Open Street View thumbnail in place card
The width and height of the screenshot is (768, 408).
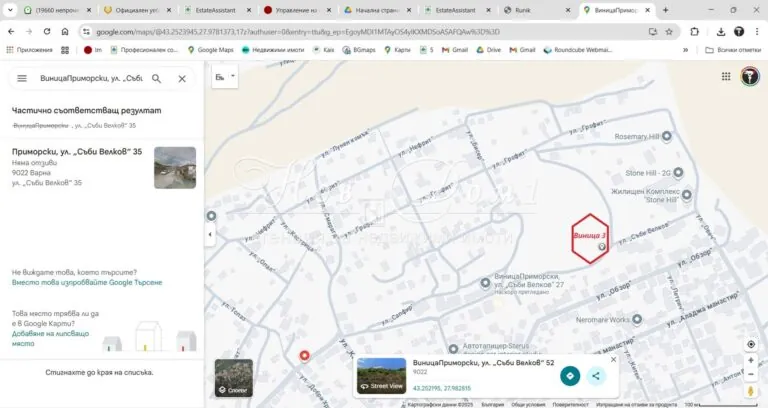pos(381,375)
